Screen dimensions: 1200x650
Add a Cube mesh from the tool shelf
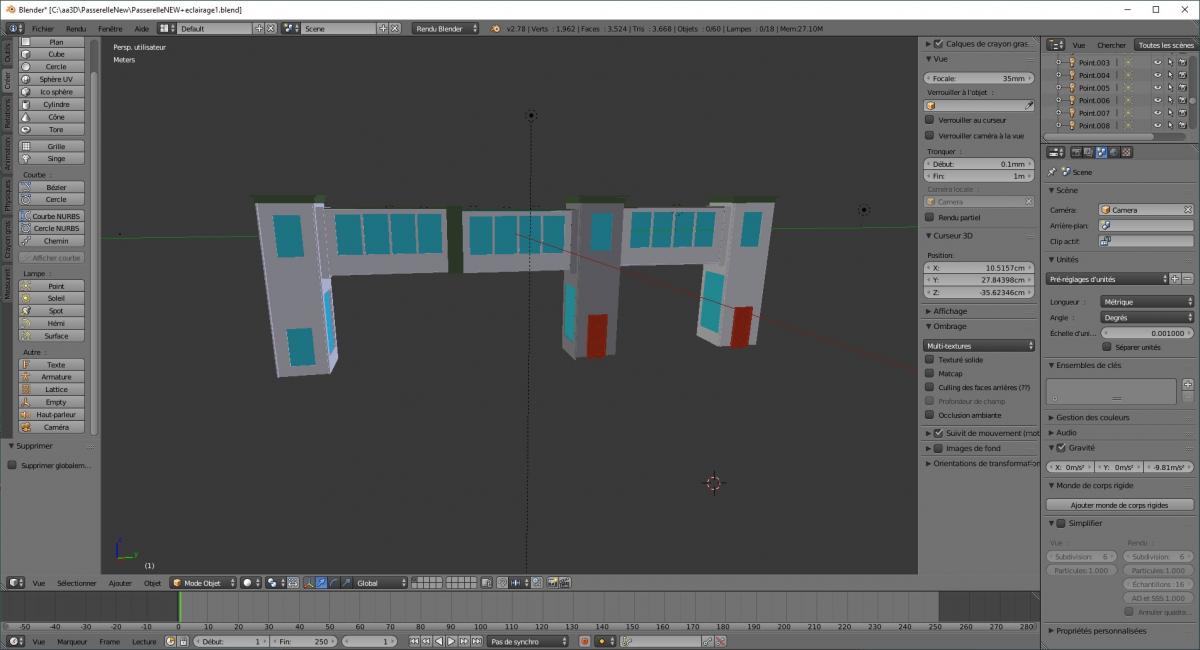click(56, 54)
